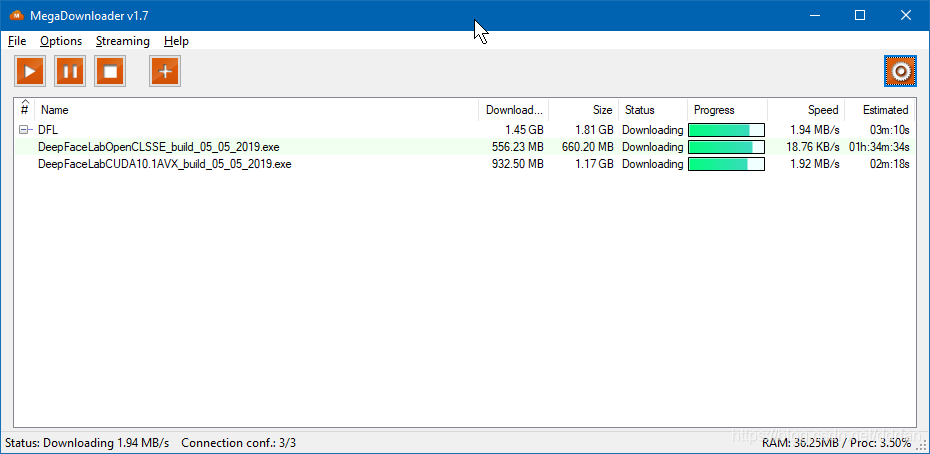The image size is (930, 454).
Task: Stop downloads with the Stop toolbar button
Action: pos(110,71)
